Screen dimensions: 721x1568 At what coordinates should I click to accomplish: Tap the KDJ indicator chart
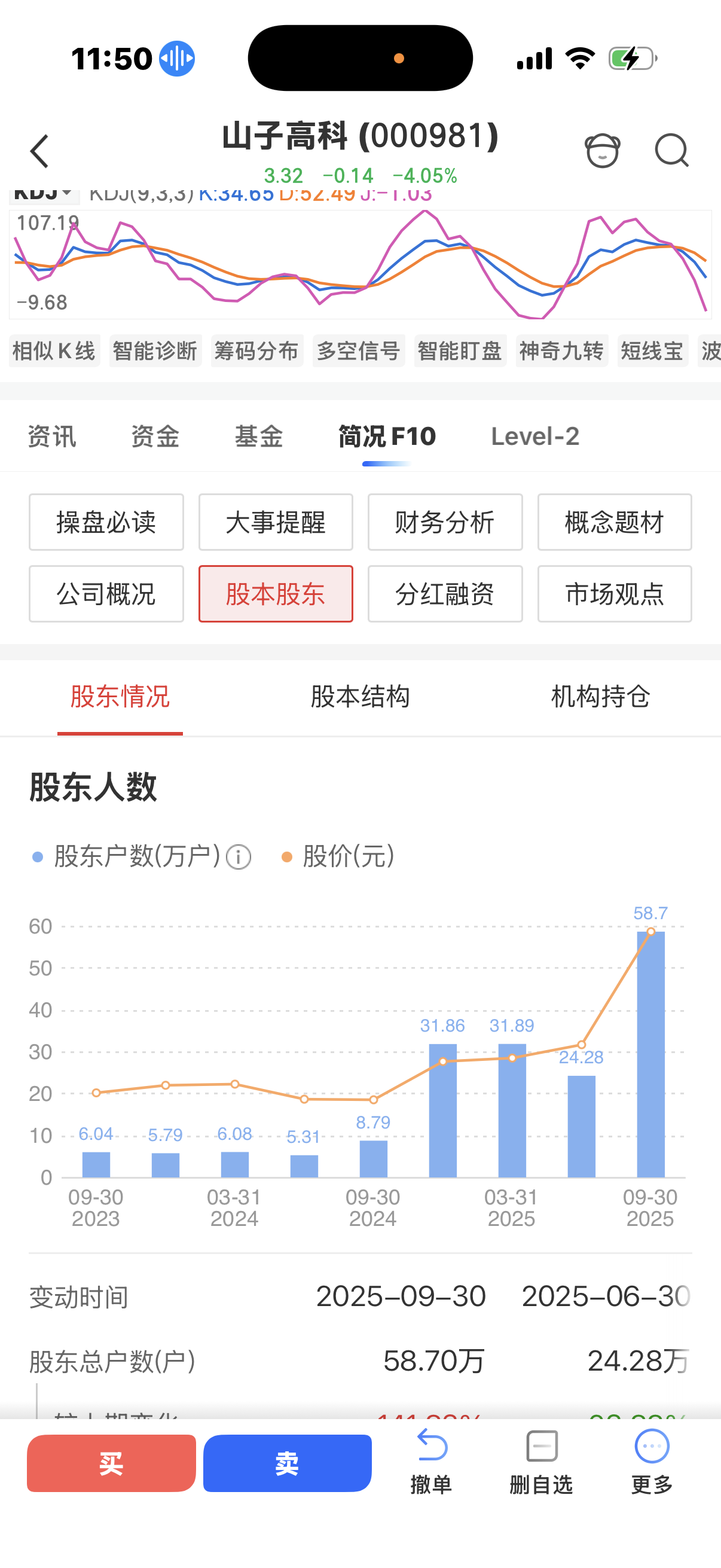pyautogui.click(x=360, y=264)
